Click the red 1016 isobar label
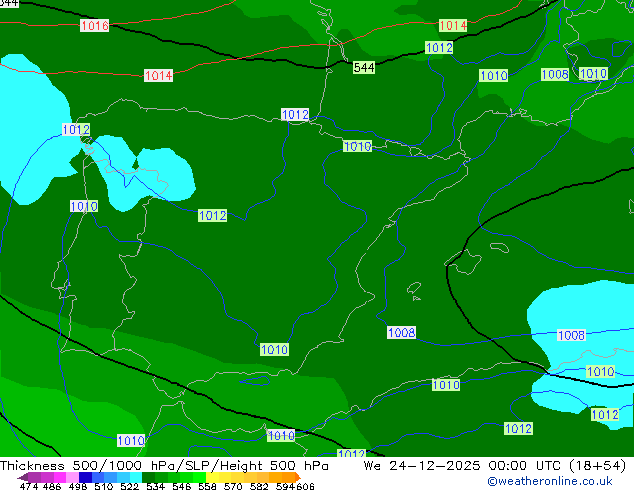This screenshot has height=490, width=634. (94, 25)
